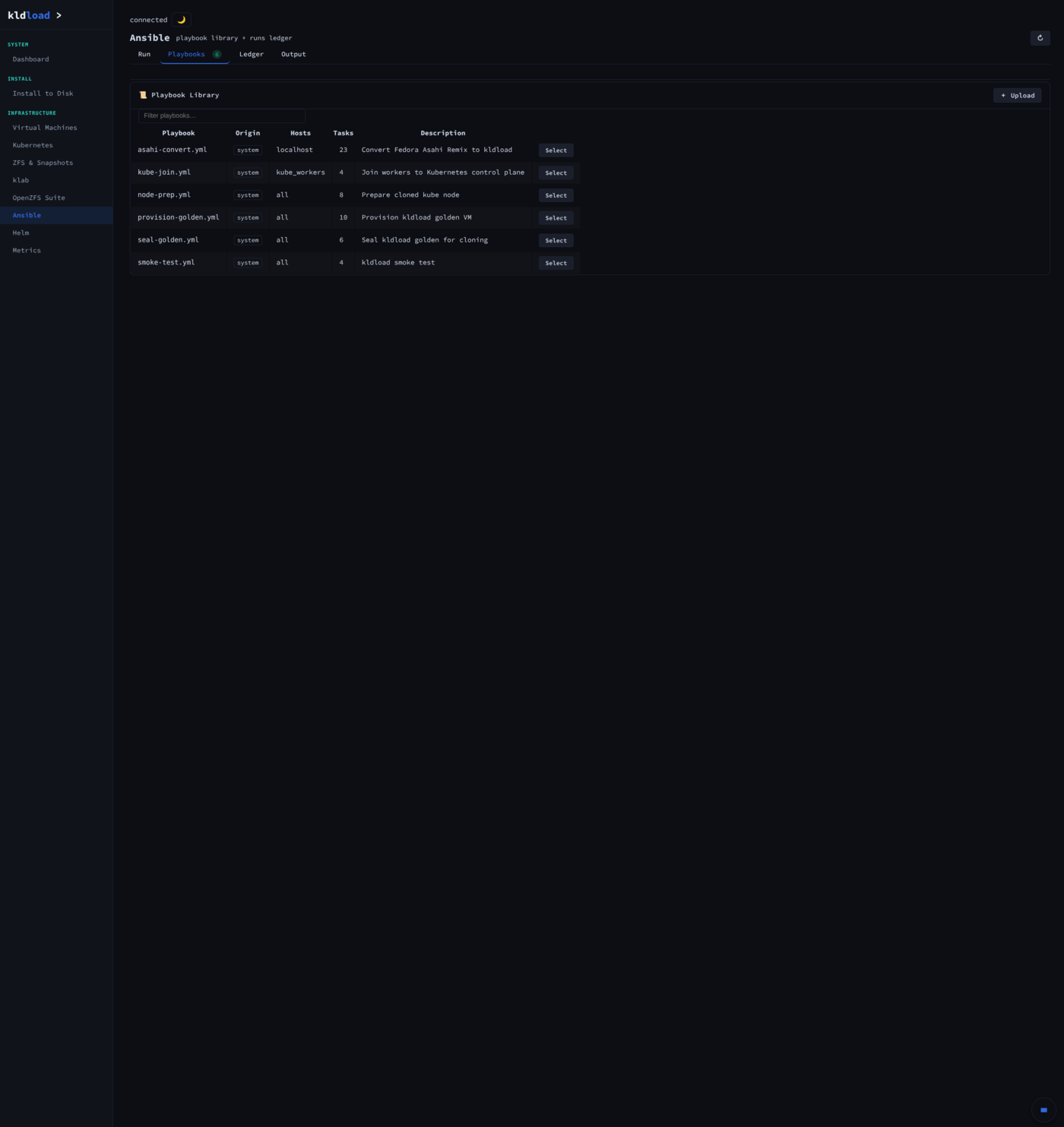This screenshot has height=1127, width=1064.
Task: Click the Origin column header
Action: [x=248, y=133]
